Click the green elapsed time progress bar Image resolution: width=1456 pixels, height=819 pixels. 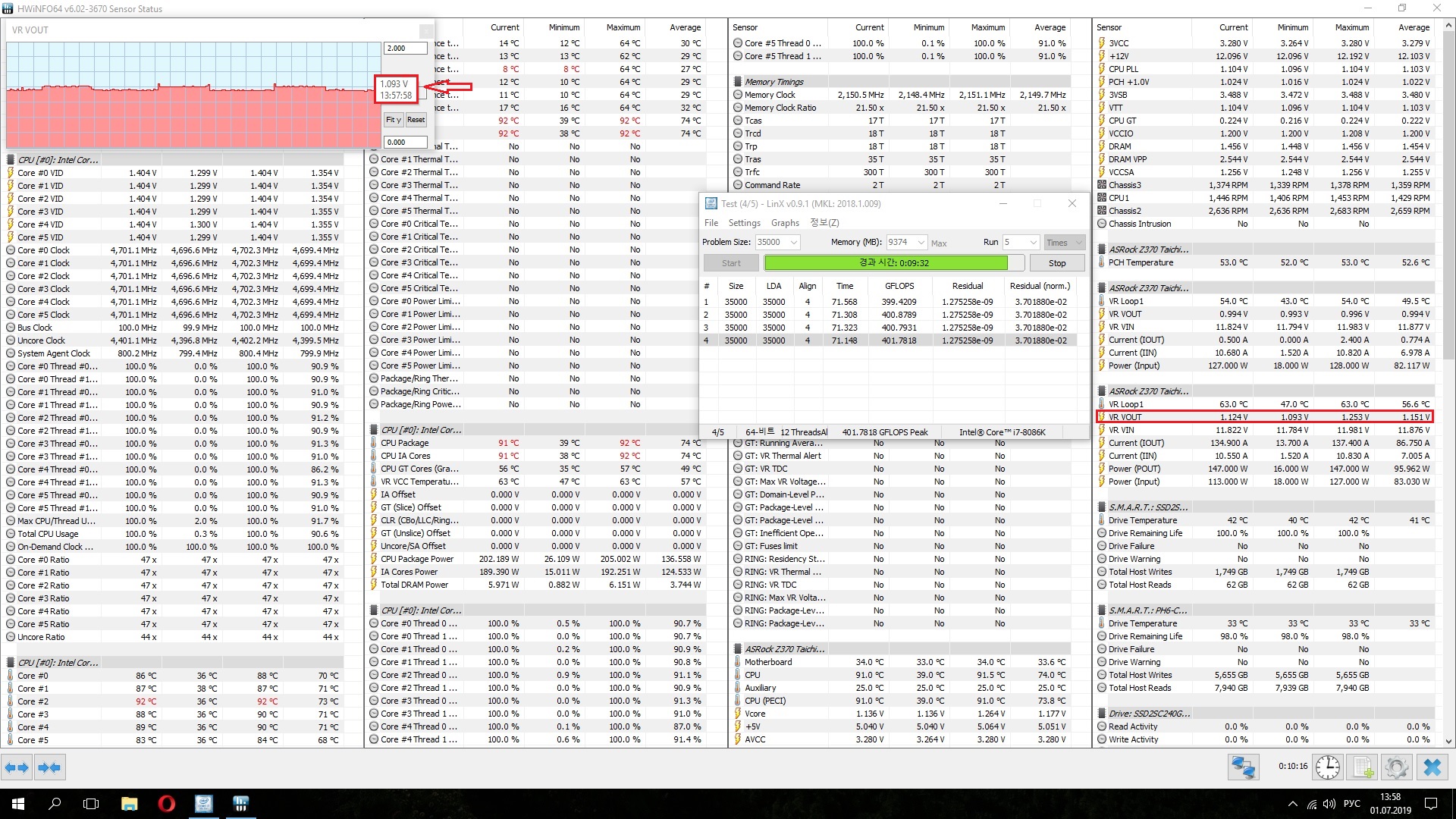tap(885, 263)
